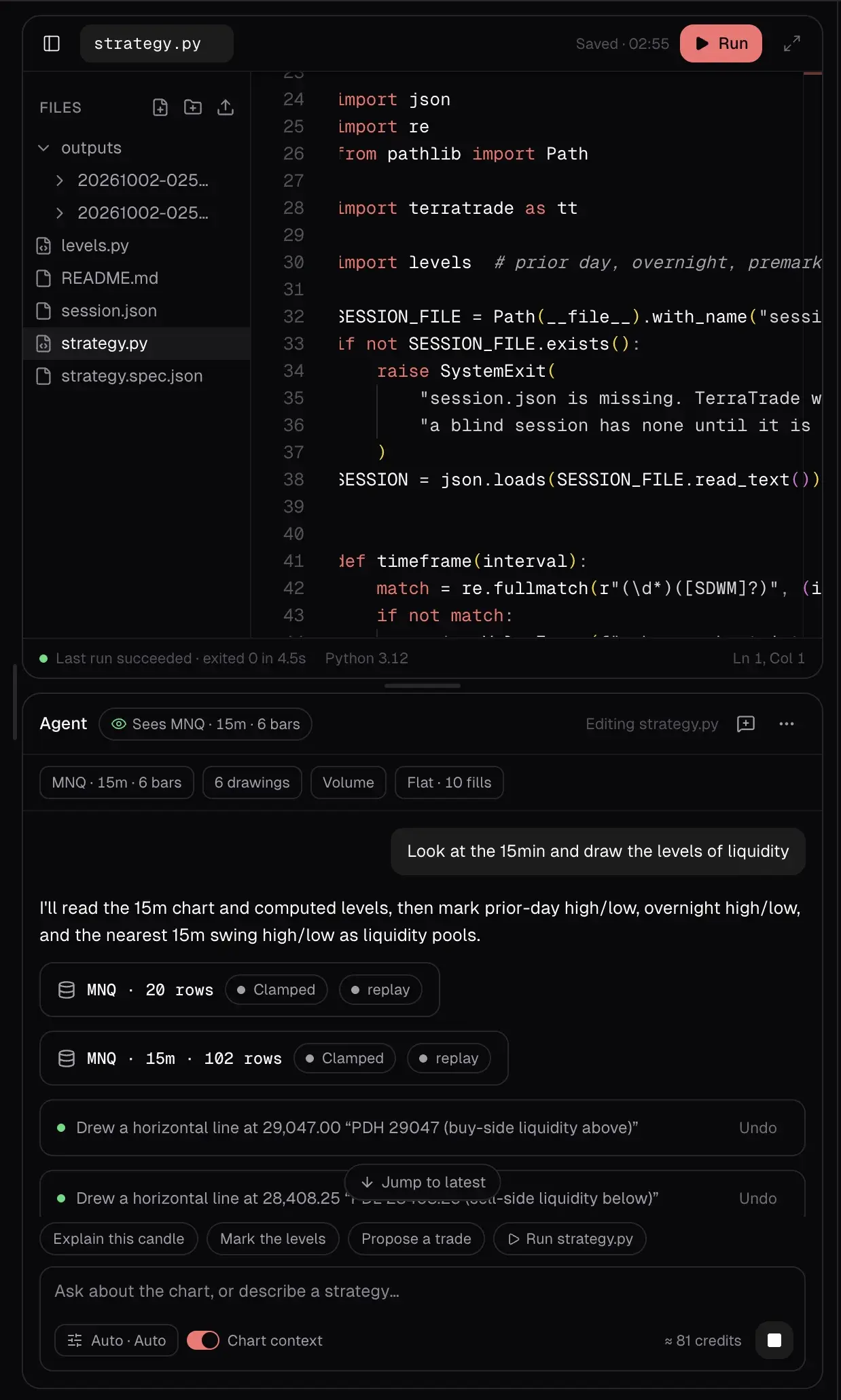This screenshot has width=841, height=1400.
Task: Upload a file to FILES
Action: click(x=226, y=107)
